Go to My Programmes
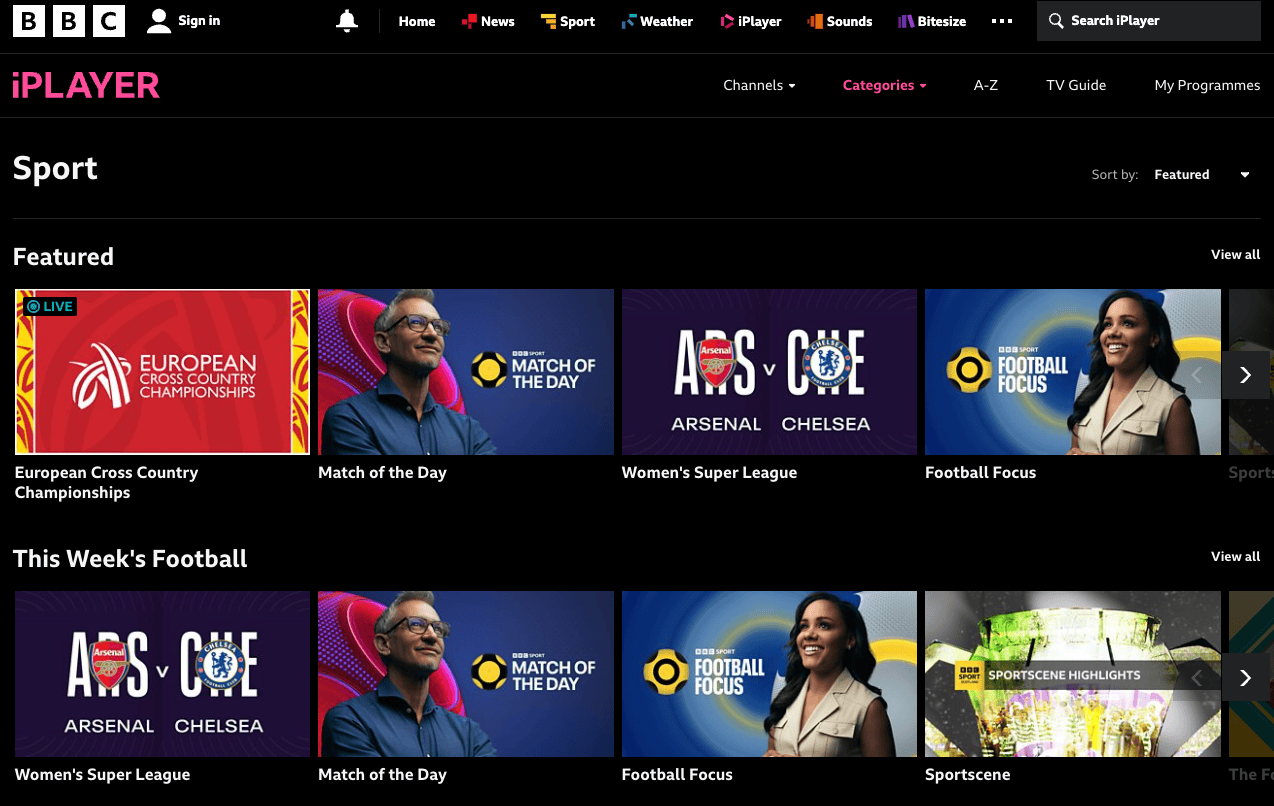 pos(1207,85)
